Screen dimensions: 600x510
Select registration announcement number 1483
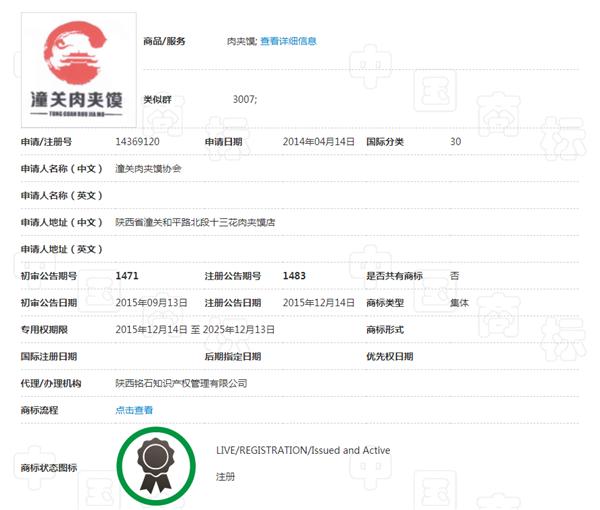294,276
